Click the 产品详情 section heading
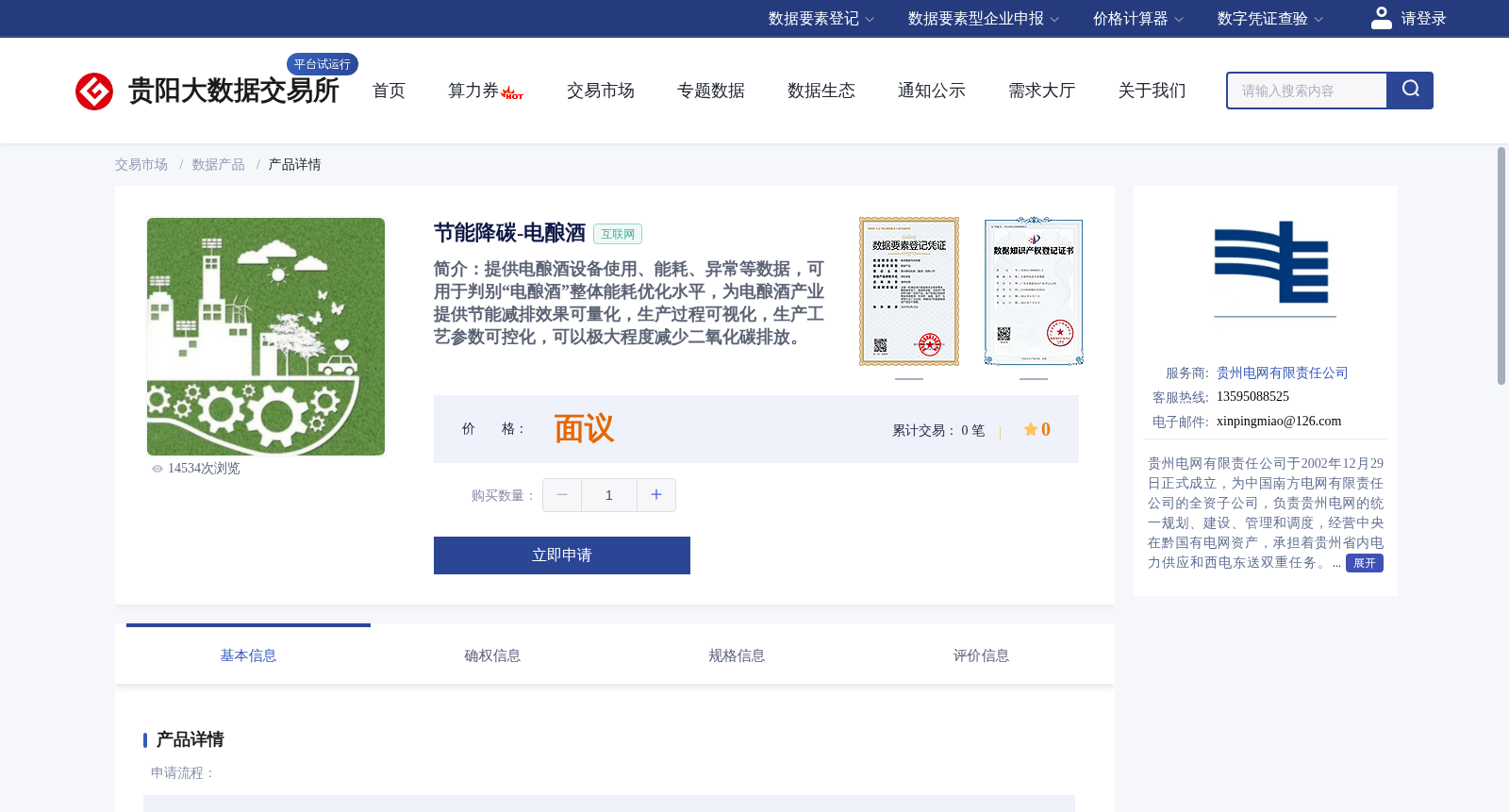This screenshot has width=1509, height=812. 191,739
